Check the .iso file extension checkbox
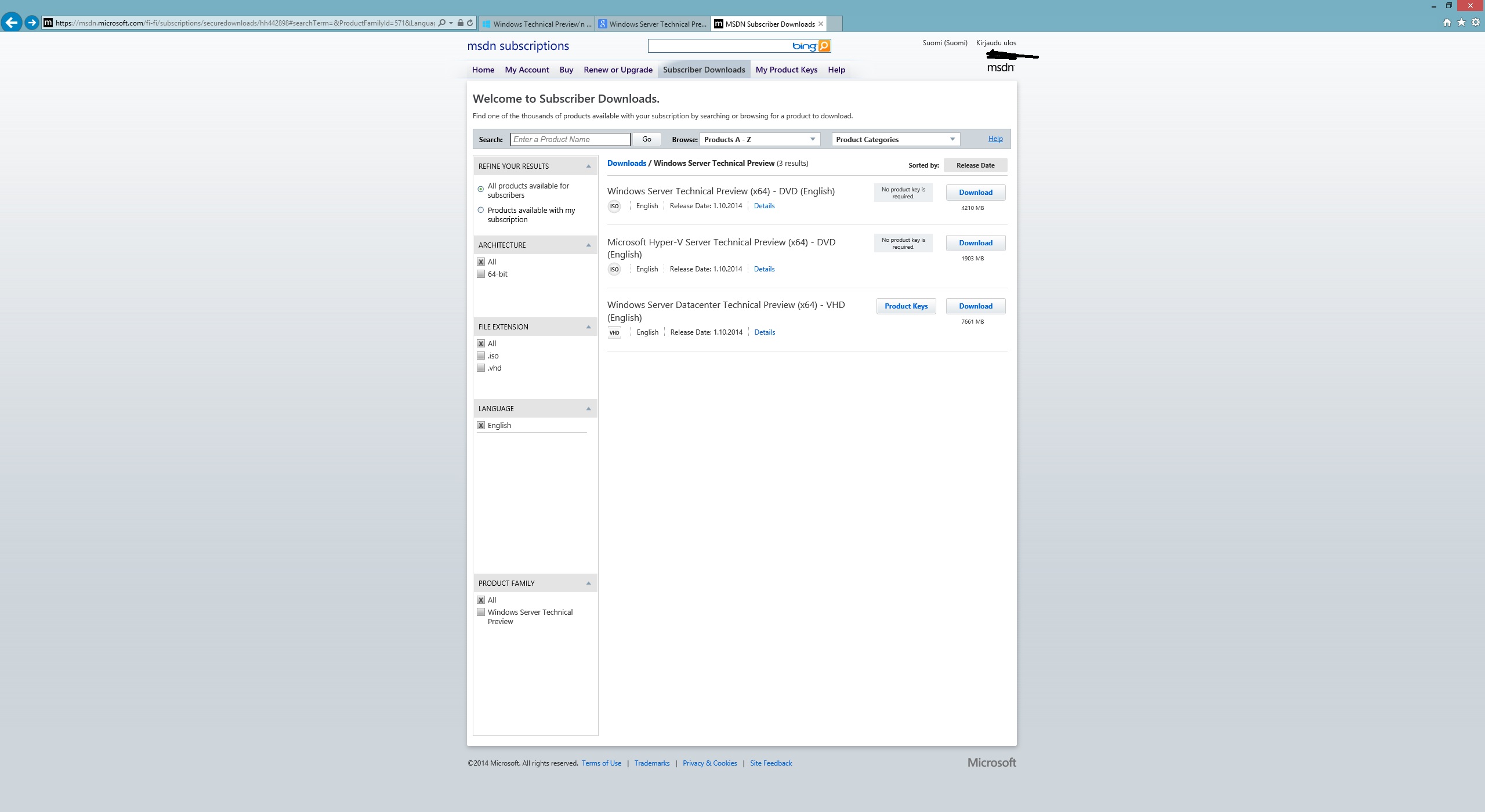The image size is (1485, 812). [481, 356]
